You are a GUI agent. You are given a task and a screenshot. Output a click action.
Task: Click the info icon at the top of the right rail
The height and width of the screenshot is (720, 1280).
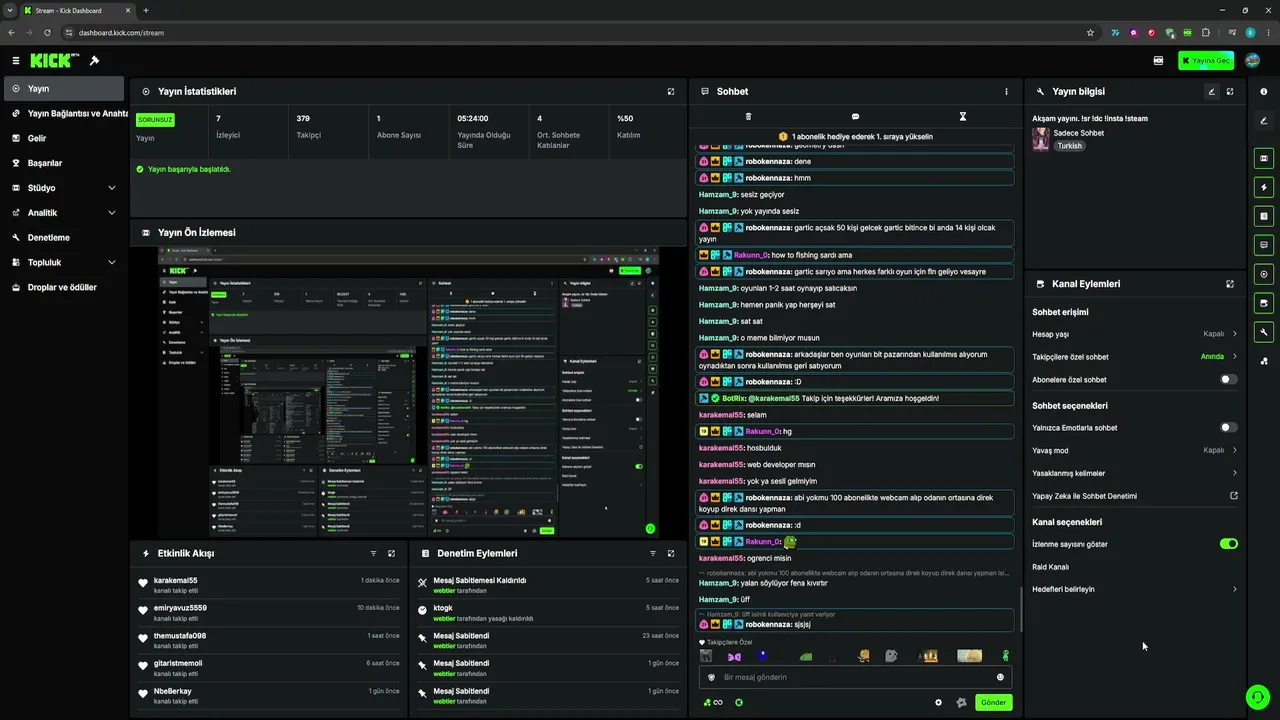[1264, 92]
